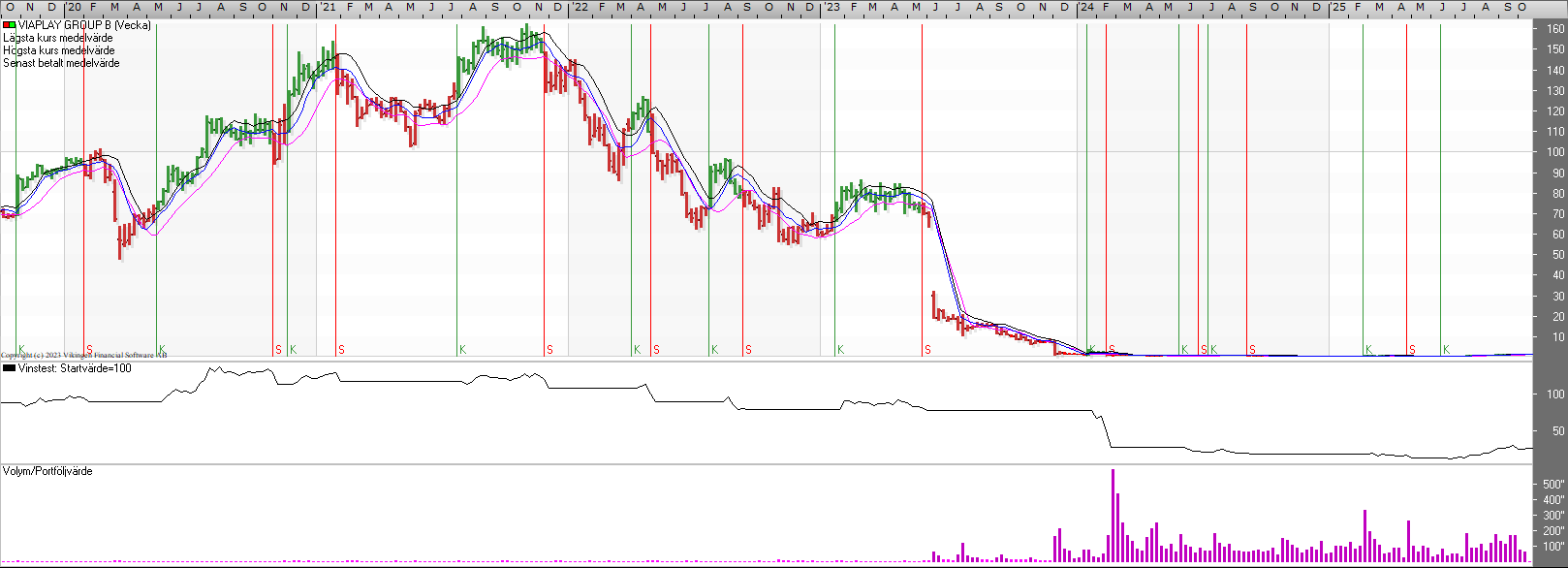Click the 160 value on price axis

1554,29
